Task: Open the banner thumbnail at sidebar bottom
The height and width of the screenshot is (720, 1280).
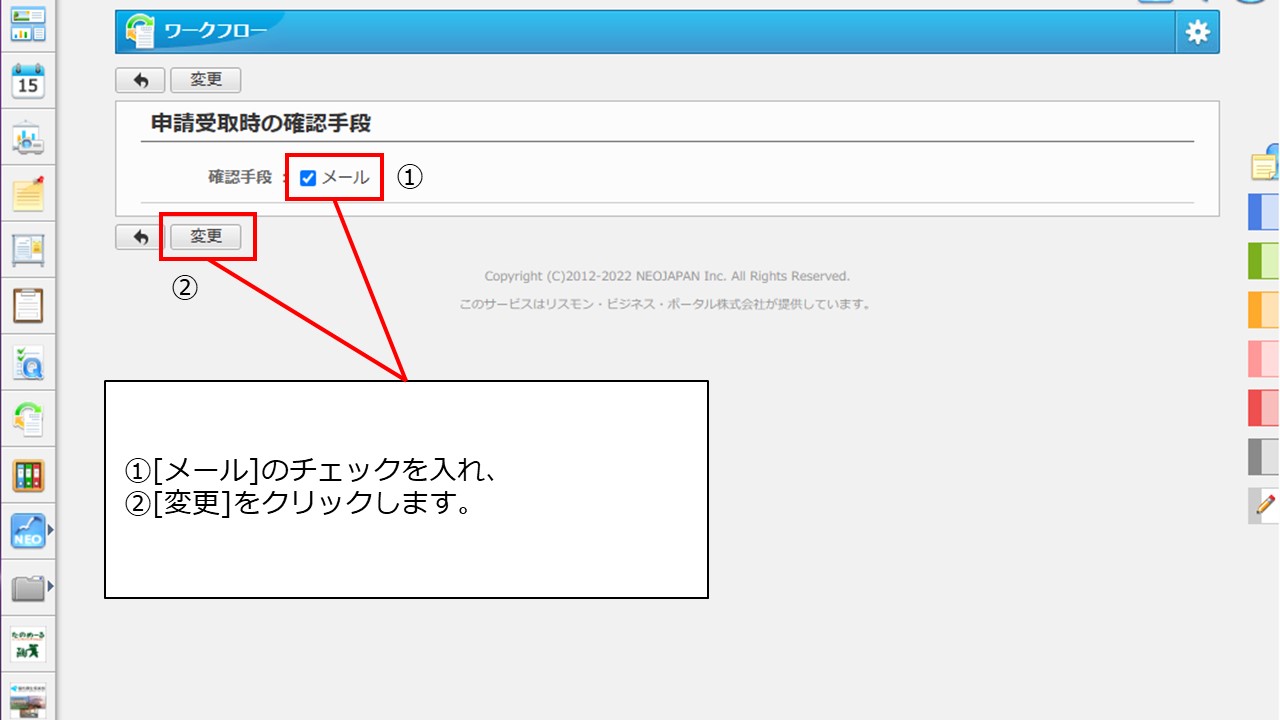Action: point(28,699)
